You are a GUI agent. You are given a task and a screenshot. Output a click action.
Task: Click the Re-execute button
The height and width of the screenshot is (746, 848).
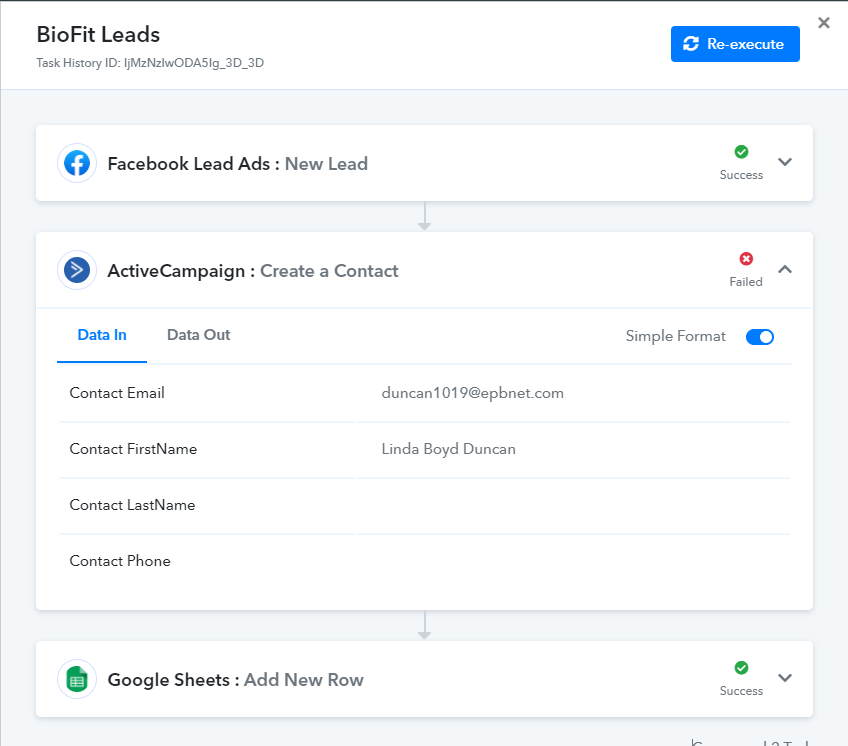tap(735, 44)
